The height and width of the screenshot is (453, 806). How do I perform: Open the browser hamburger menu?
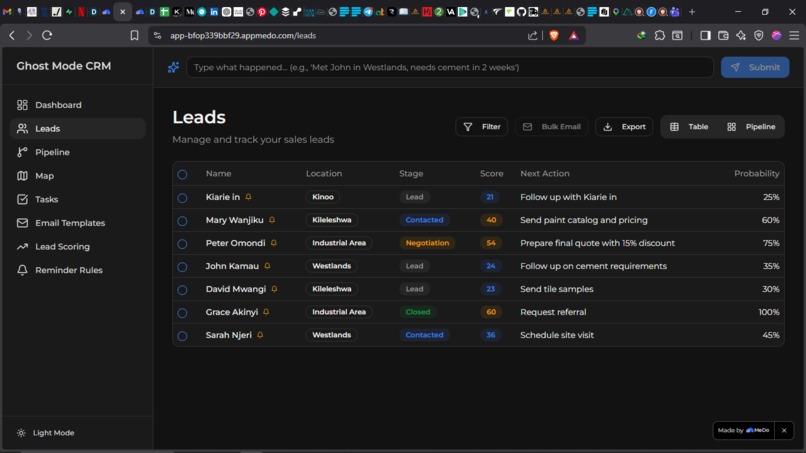pos(794,35)
